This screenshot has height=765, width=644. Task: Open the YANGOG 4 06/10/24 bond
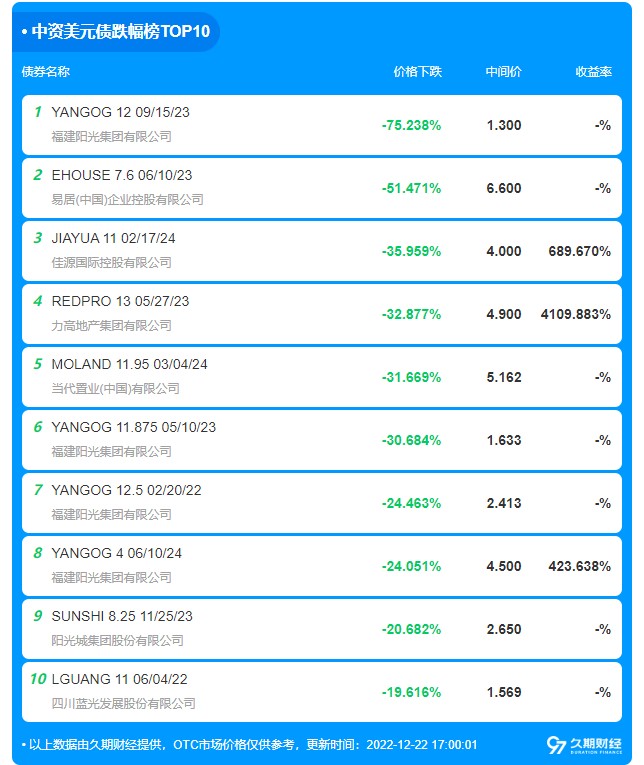tap(322, 565)
